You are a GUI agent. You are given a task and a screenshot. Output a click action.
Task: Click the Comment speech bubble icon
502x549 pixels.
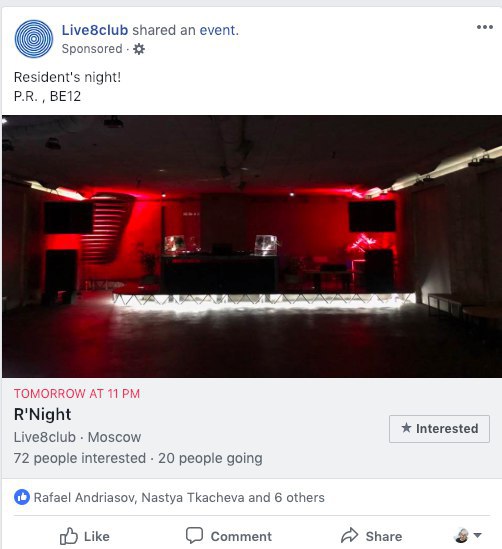pos(194,536)
